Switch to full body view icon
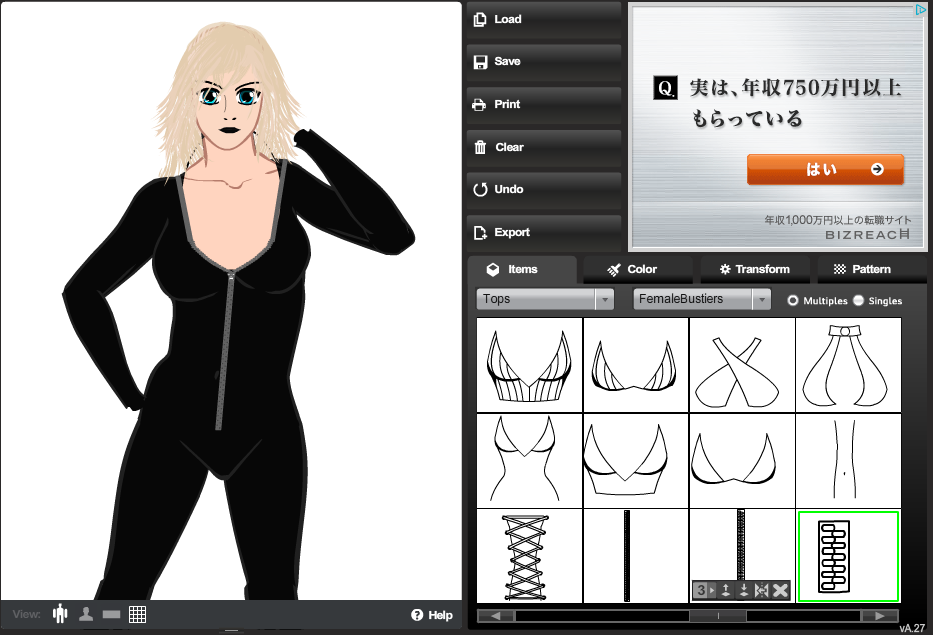The width and height of the screenshot is (934, 636). pos(60,614)
